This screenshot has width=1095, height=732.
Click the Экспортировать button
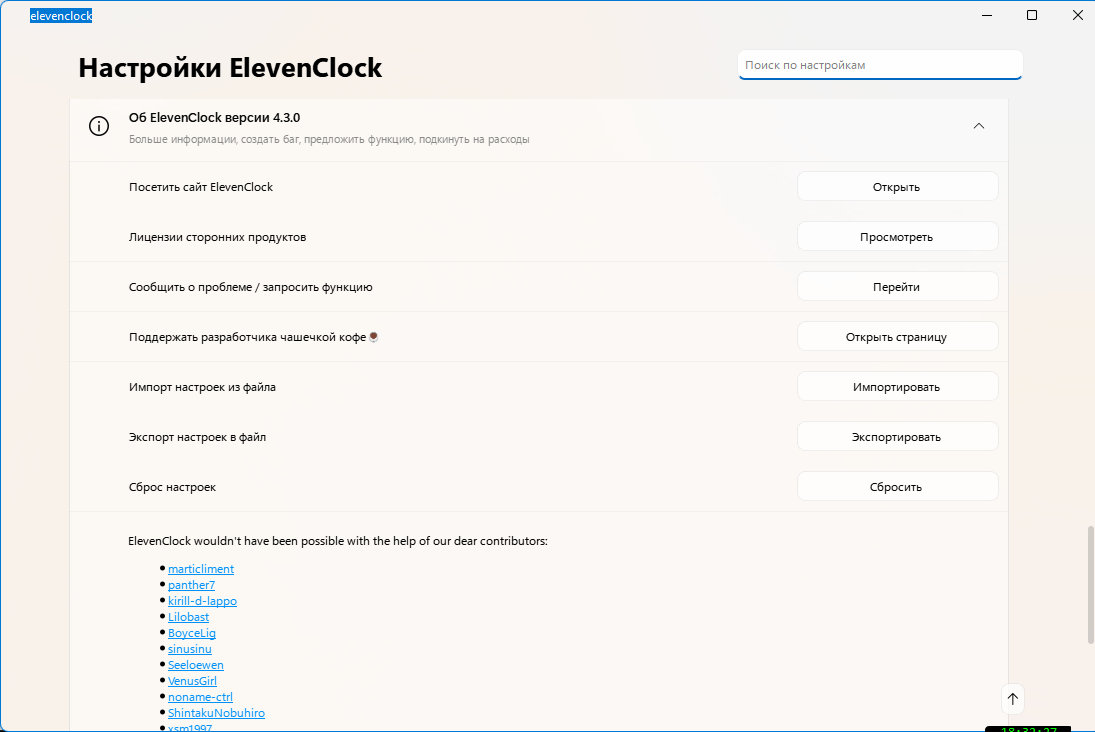click(897, 437)
